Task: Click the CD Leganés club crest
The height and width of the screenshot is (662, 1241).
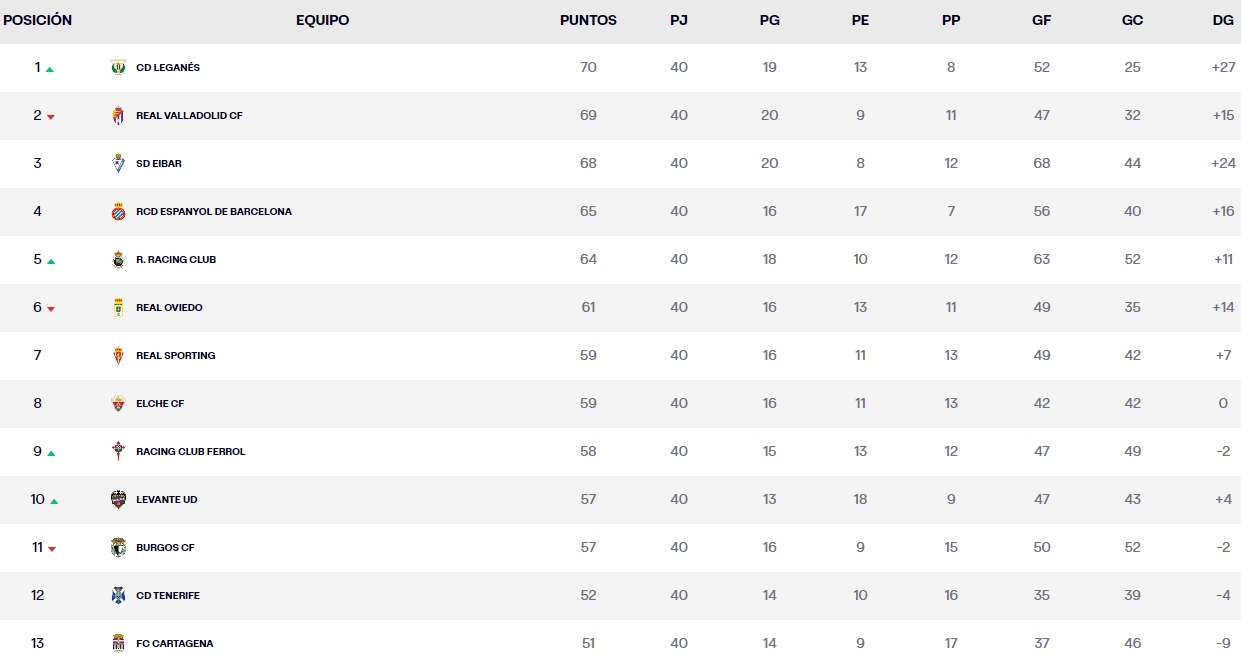Action: click(x=118, y=68)
